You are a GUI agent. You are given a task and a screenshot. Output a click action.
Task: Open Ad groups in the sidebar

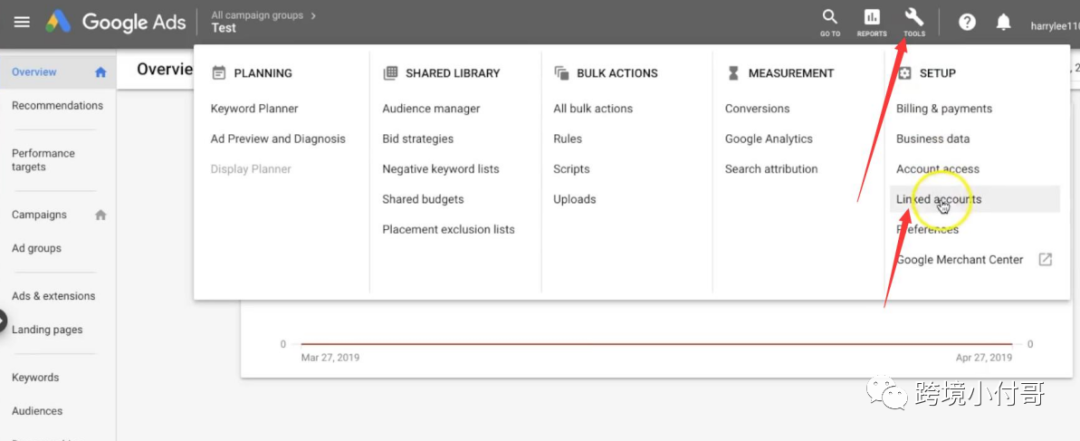(x=37, y=248)
